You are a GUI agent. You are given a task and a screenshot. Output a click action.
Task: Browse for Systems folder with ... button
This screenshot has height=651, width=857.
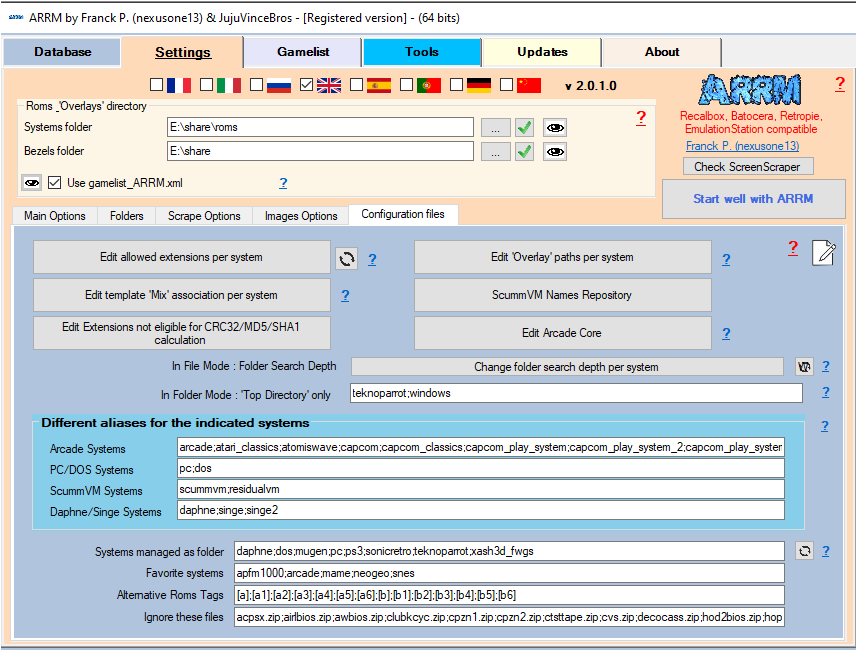495,127
